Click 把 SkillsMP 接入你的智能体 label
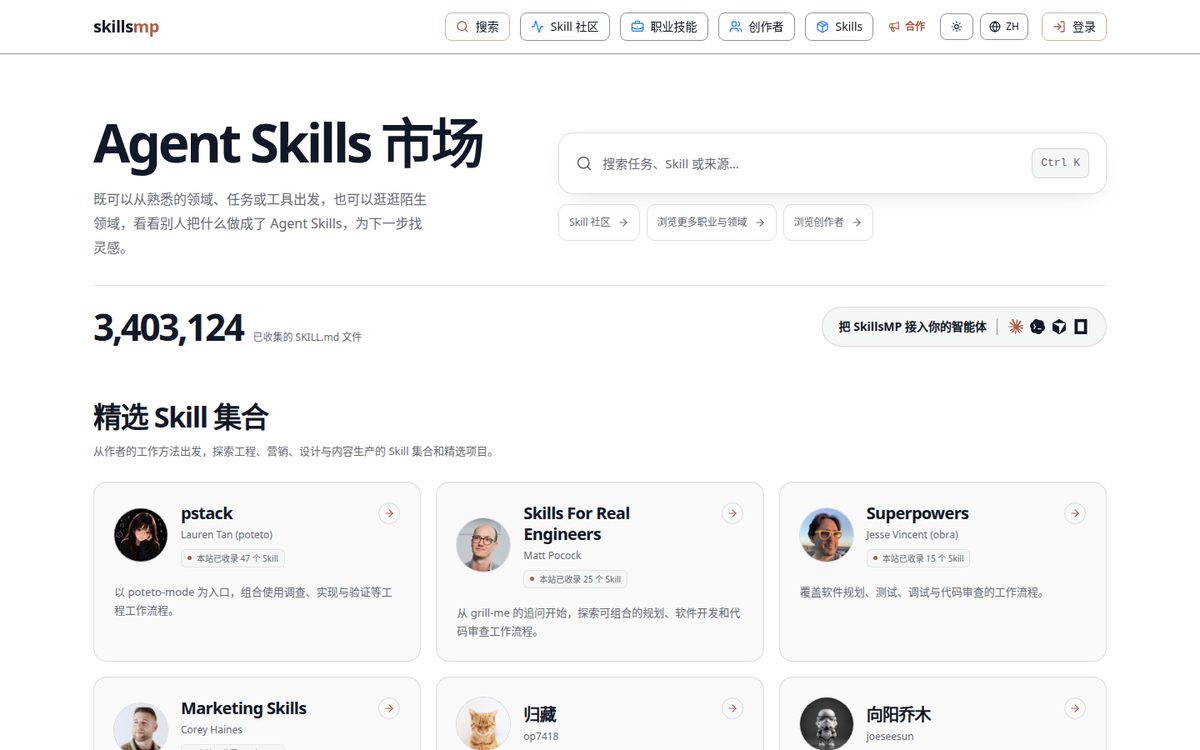The width and height of the screenshot is (1200, 750). (912, 327)
